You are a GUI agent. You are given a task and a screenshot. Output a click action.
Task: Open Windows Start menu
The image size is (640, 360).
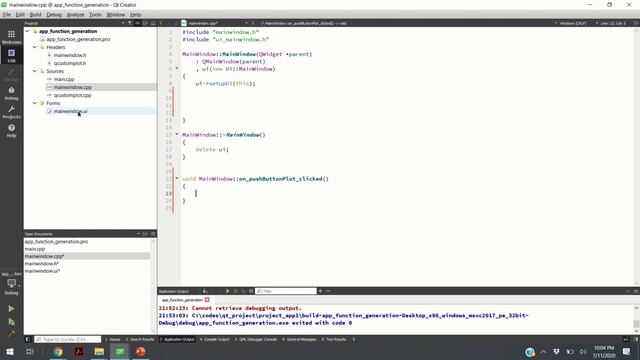(x=10, y=351)
